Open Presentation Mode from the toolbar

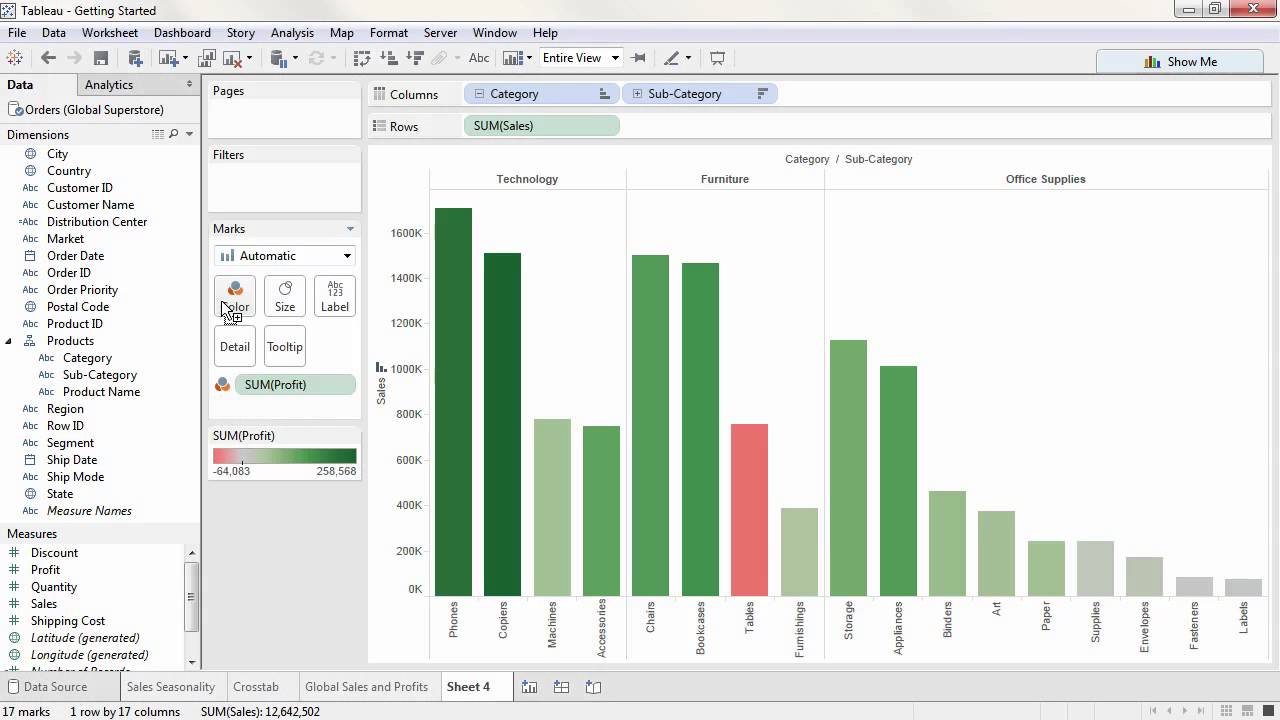tap(717, 57)
